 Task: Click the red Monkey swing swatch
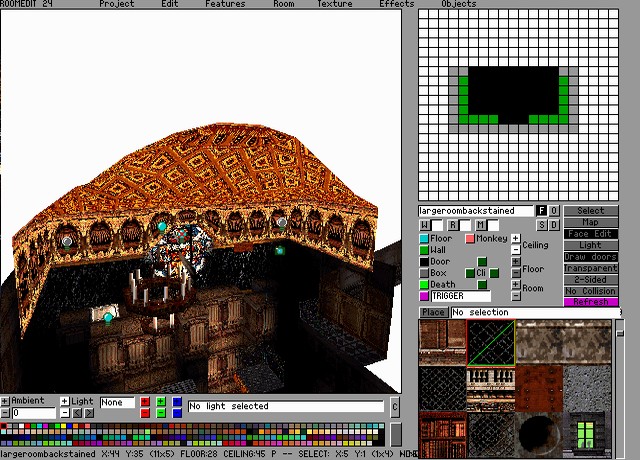470,239
